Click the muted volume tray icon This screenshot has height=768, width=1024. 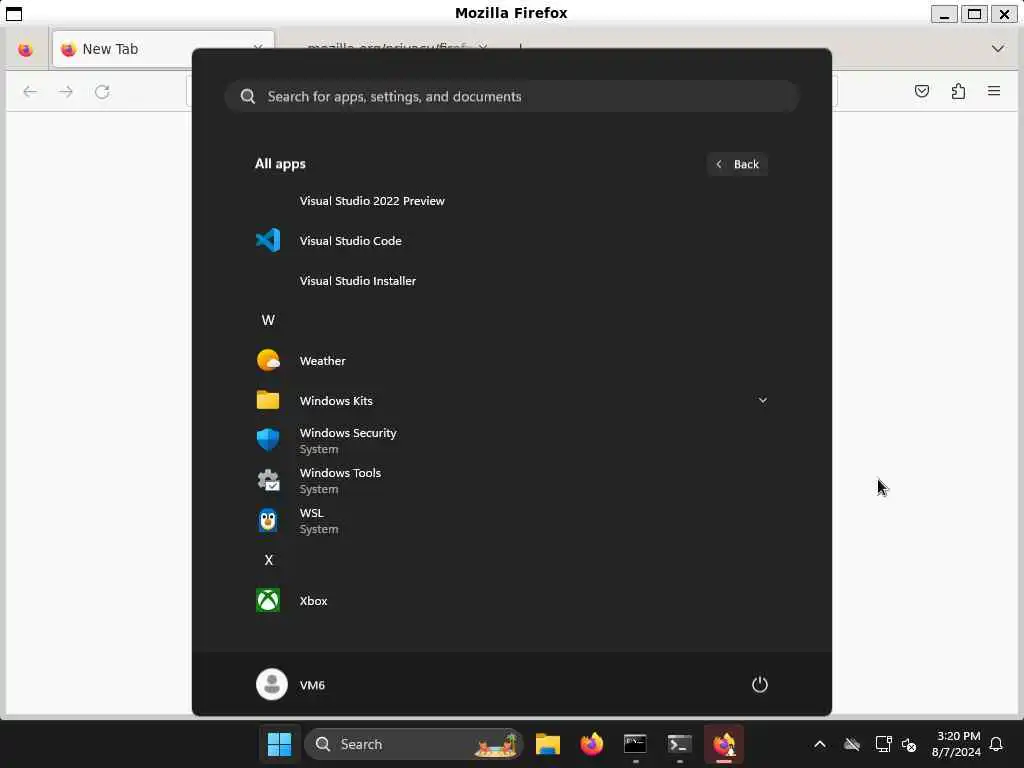tap(908, 744)
